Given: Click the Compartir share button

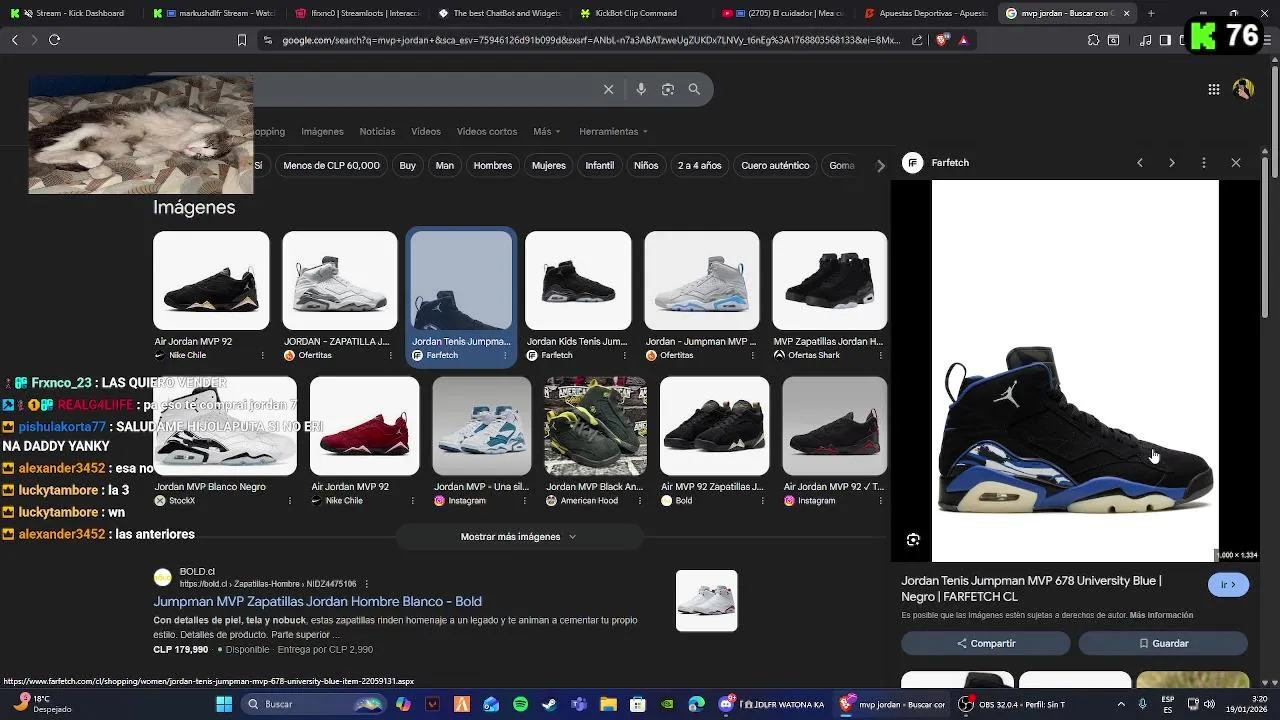Looking at the screenshot, I should click(x=985, y=643).
